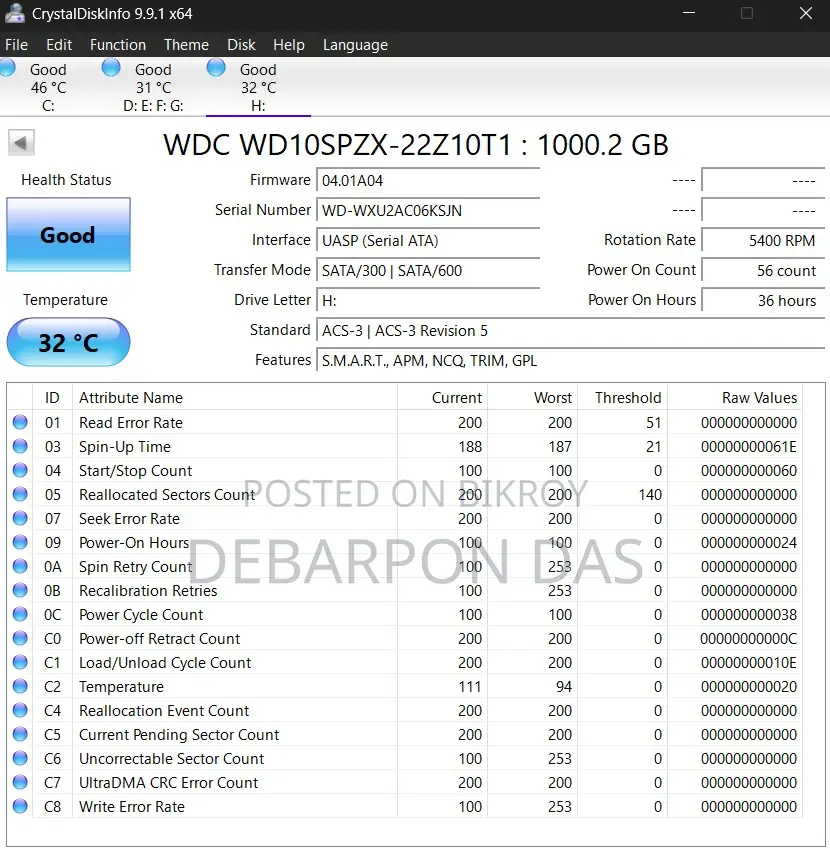Select the Spin-Up Time raw value 00000000061E
830x850 pixels.
click(749, 446)
